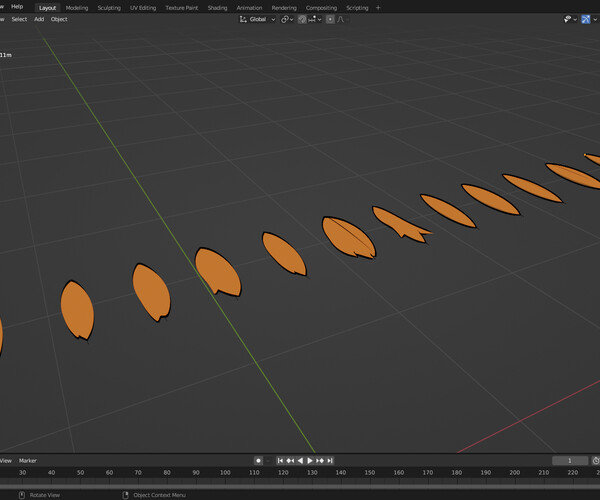This screenshot has height=500, width=600.
Task: Open the viewport Add menu
Action: [x=39, y=19]
